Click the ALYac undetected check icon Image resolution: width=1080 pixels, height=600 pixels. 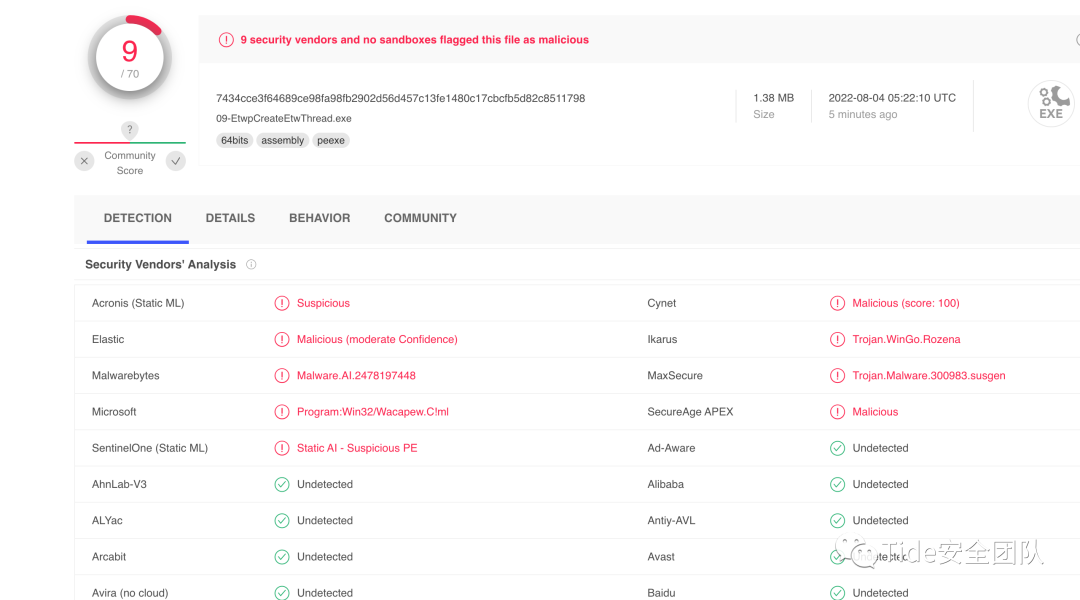tap(282, 521)
